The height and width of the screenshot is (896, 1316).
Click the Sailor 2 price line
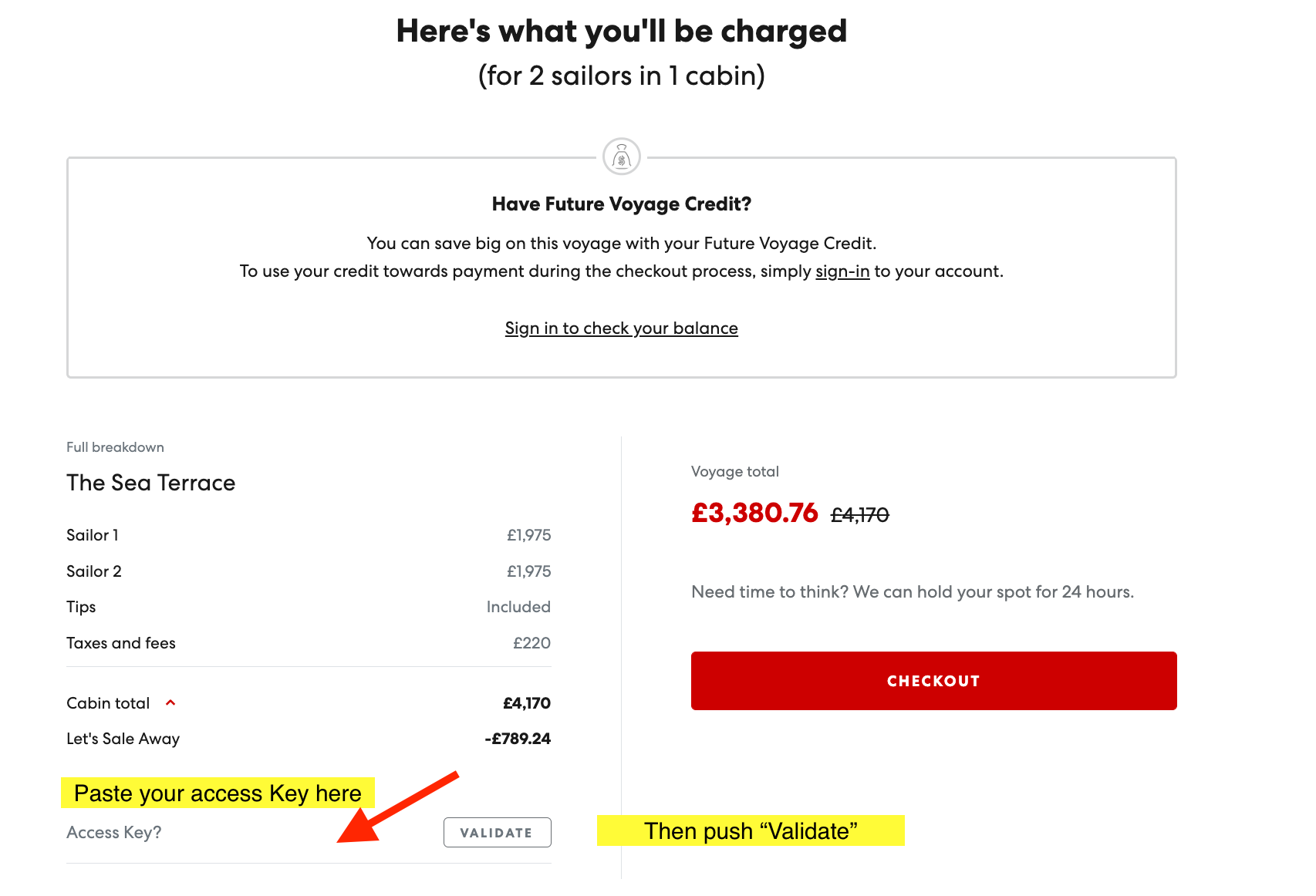point(309,571)
